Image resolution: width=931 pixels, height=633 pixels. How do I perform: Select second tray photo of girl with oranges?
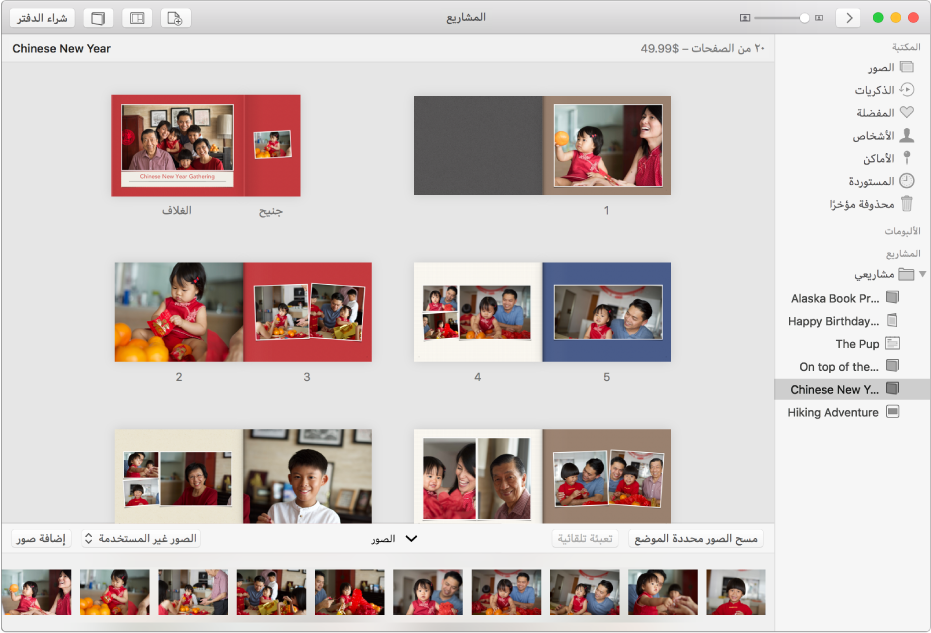(x=115, y=592)
